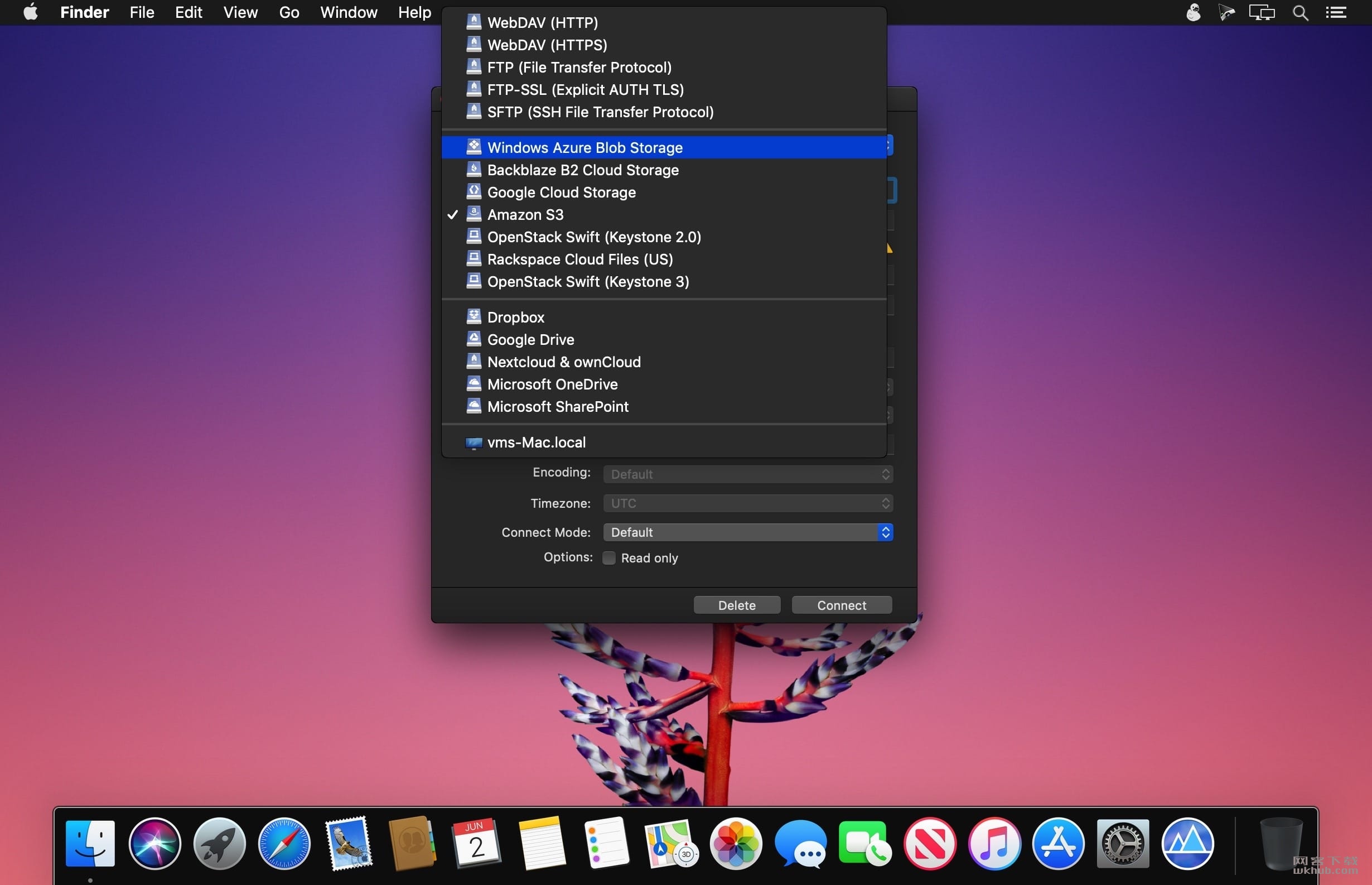Open Calendar showing JUN 2

(477, 843)
